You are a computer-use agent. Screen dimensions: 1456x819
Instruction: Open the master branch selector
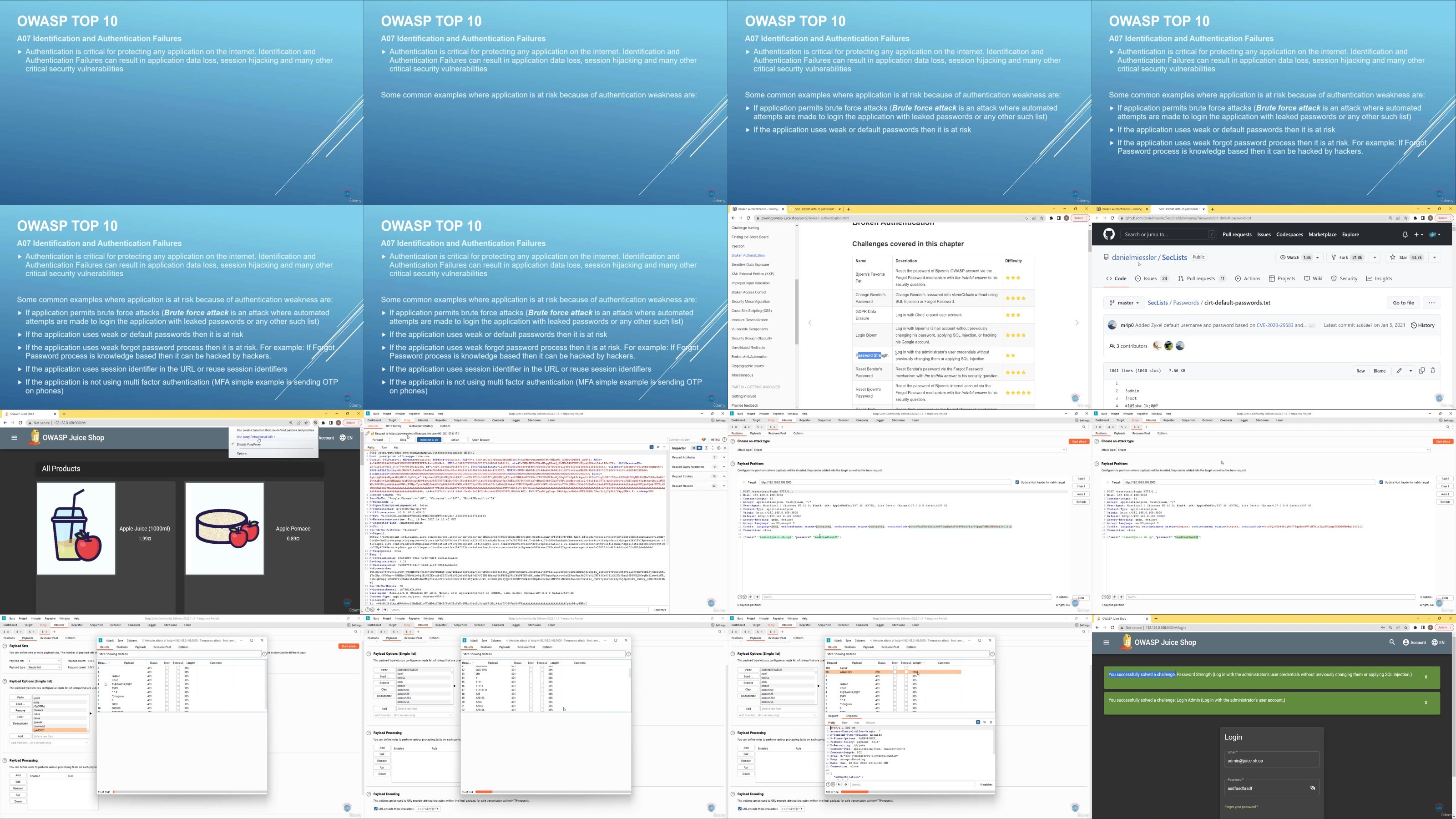[x=1124, y=303]
